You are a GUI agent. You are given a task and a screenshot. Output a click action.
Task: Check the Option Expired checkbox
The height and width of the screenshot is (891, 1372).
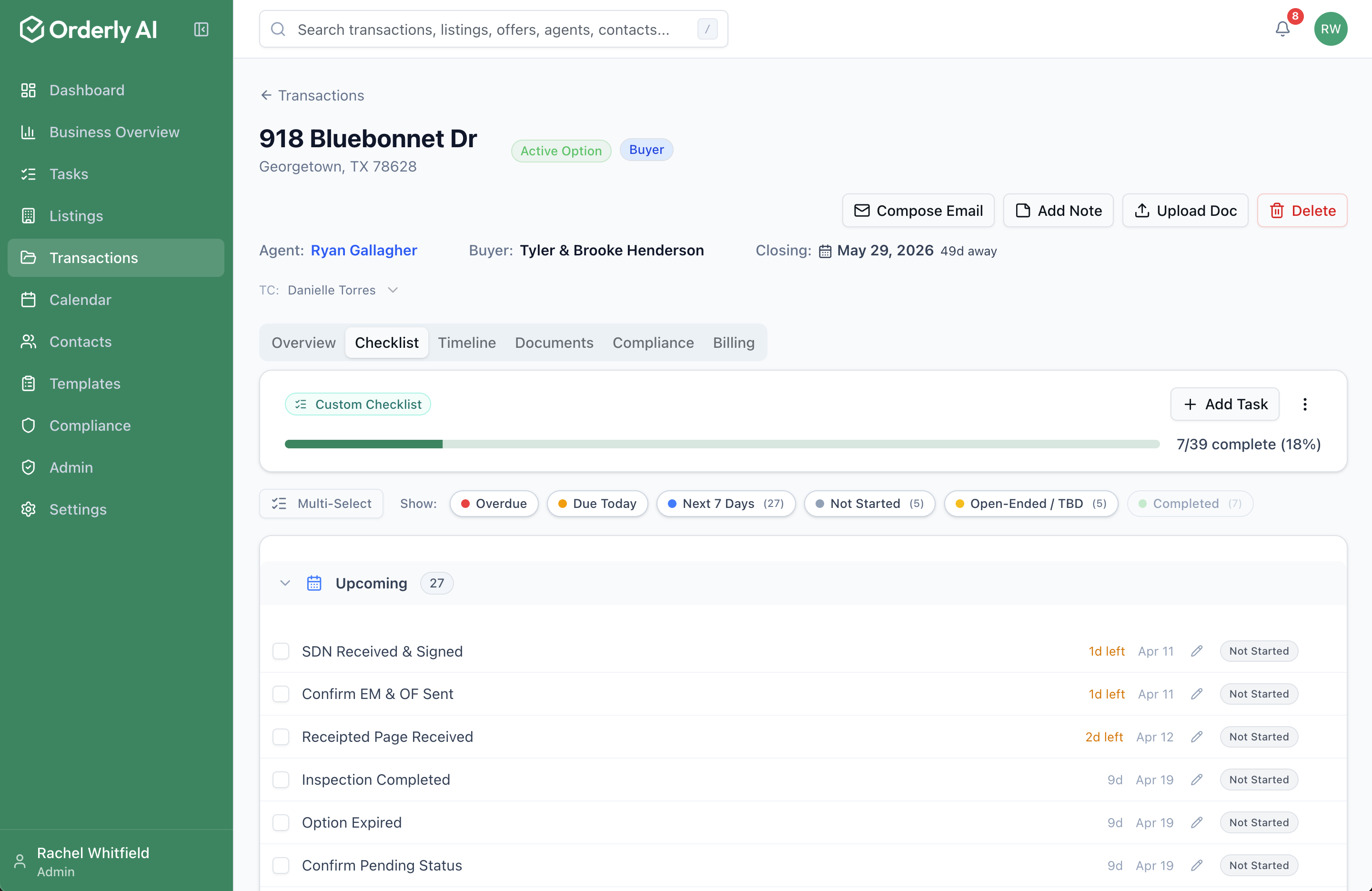pyautogui.click(x=281, y=822)
